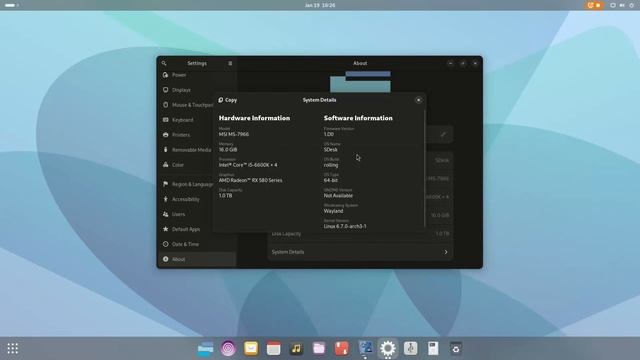Click the Linux 6.7.0-arch3-1 kernel value
The height and width of the screenshot is (360, 640).
(345, 226)
